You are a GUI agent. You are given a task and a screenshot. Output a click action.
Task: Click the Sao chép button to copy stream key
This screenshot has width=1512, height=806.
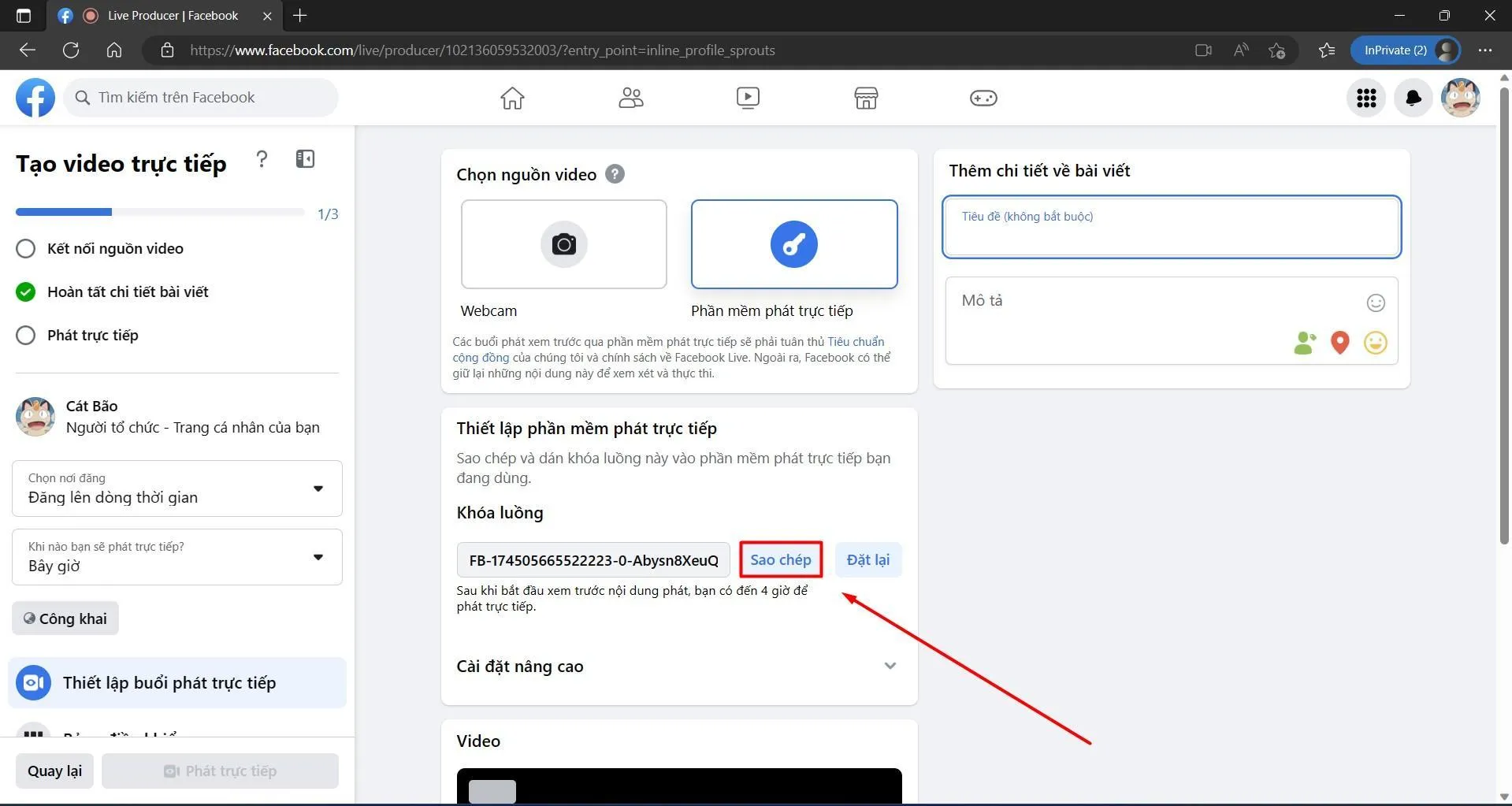coord(780,559)
